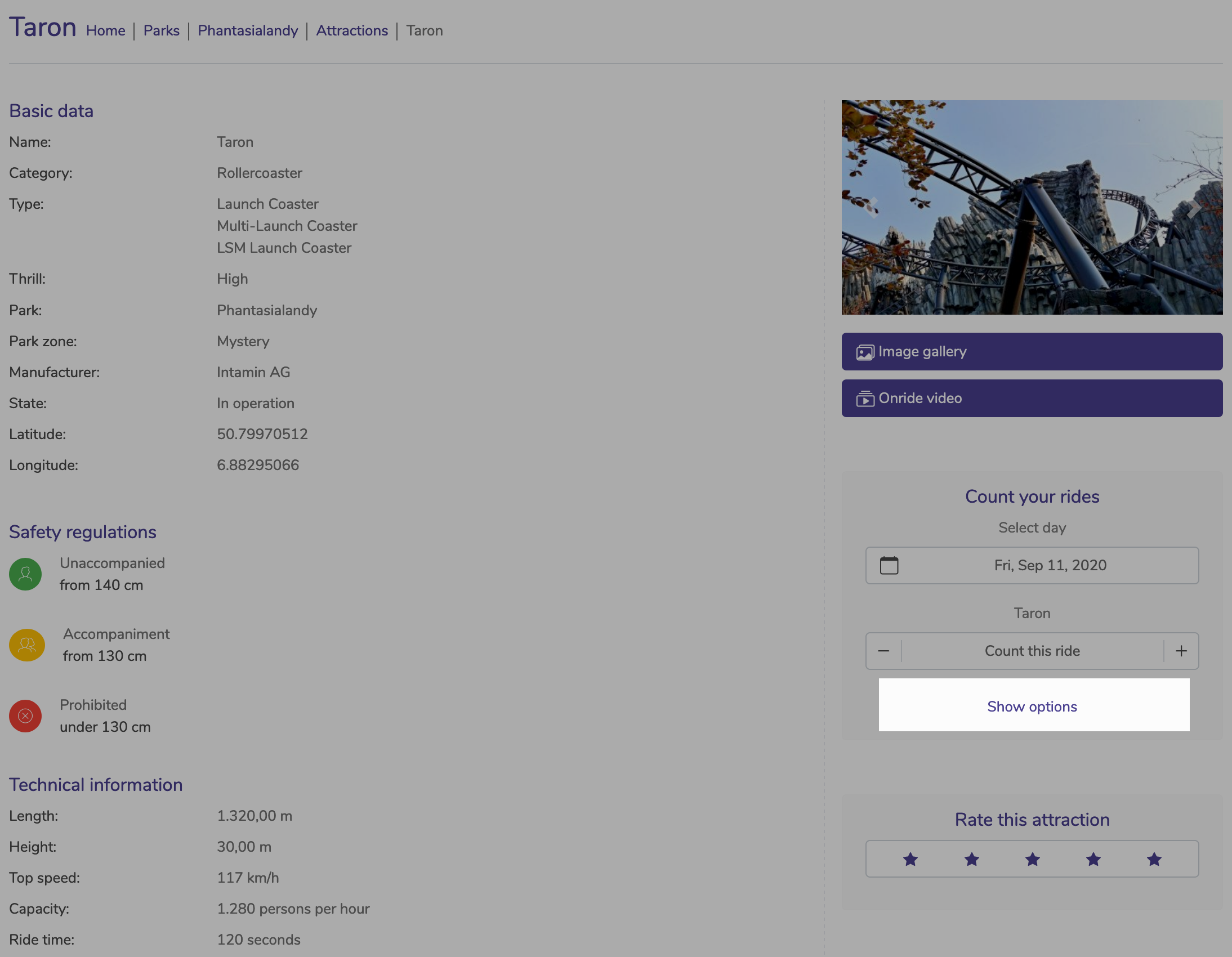Click the Select day label
This screenshot has height=957, width=1232.
pyautogui.click(x=1032, y=528)
